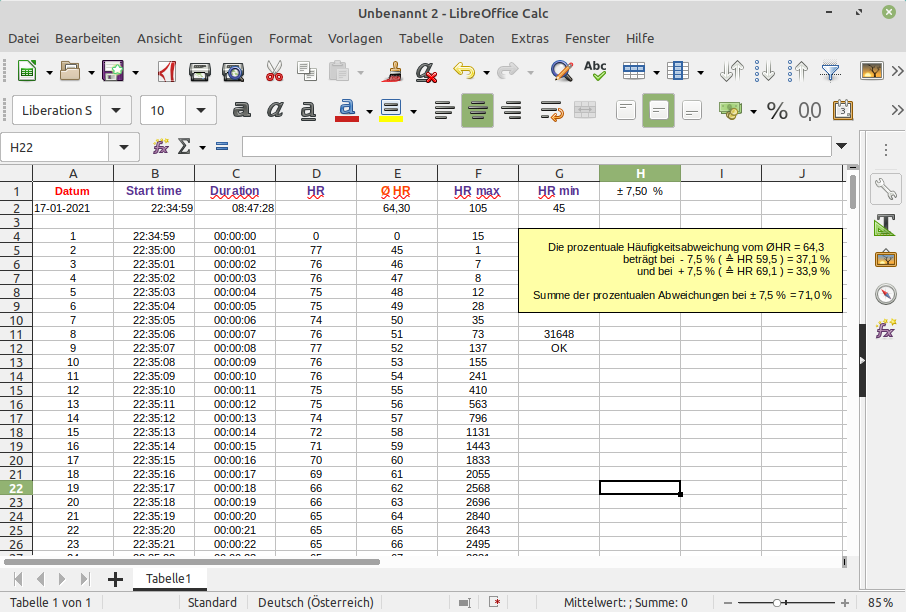
Task: Click the formula equals sign icon
Action: click(x=222, y=147)
